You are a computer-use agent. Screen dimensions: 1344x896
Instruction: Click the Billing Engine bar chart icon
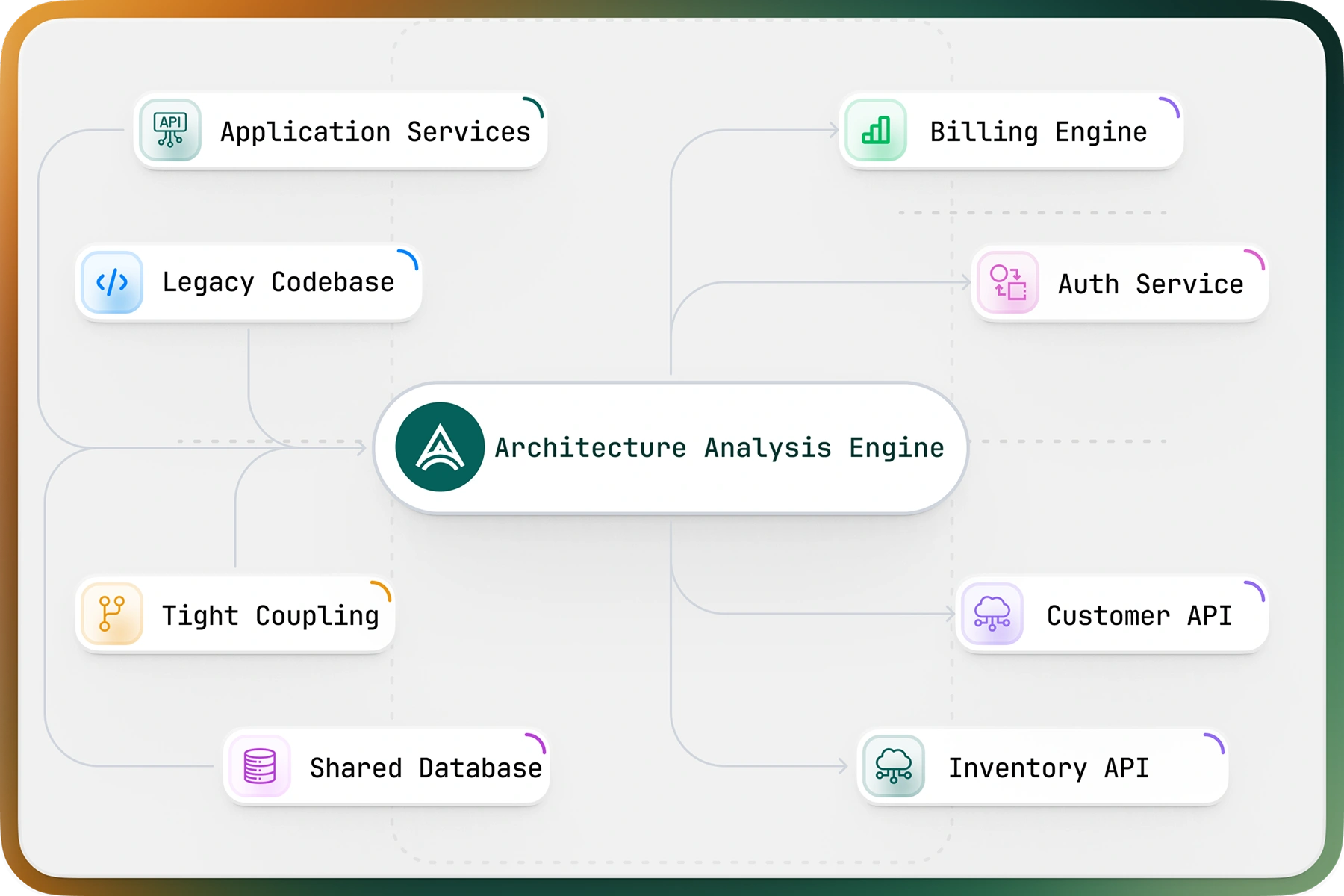point(876,130)
